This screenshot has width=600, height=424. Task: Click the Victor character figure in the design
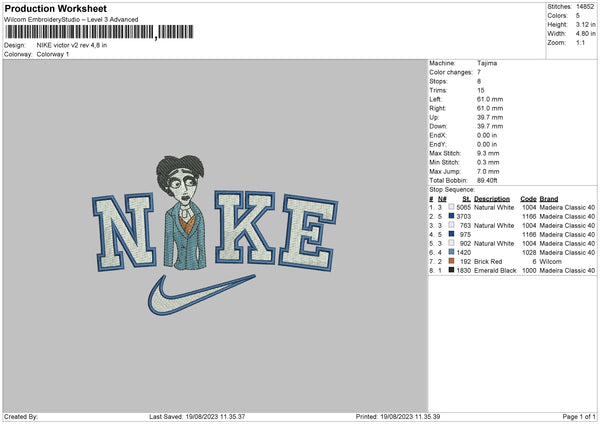point(183,212)
